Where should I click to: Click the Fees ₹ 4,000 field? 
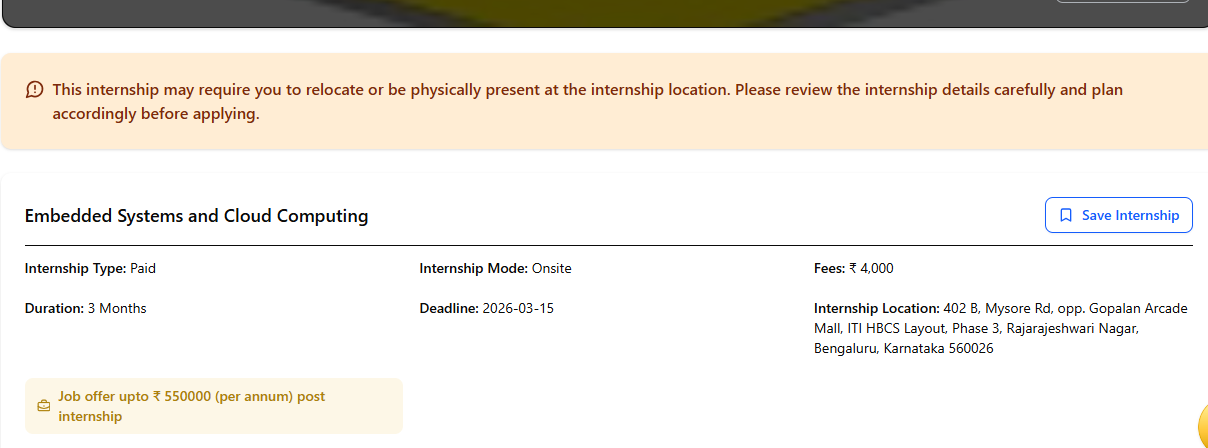(853, 268)
